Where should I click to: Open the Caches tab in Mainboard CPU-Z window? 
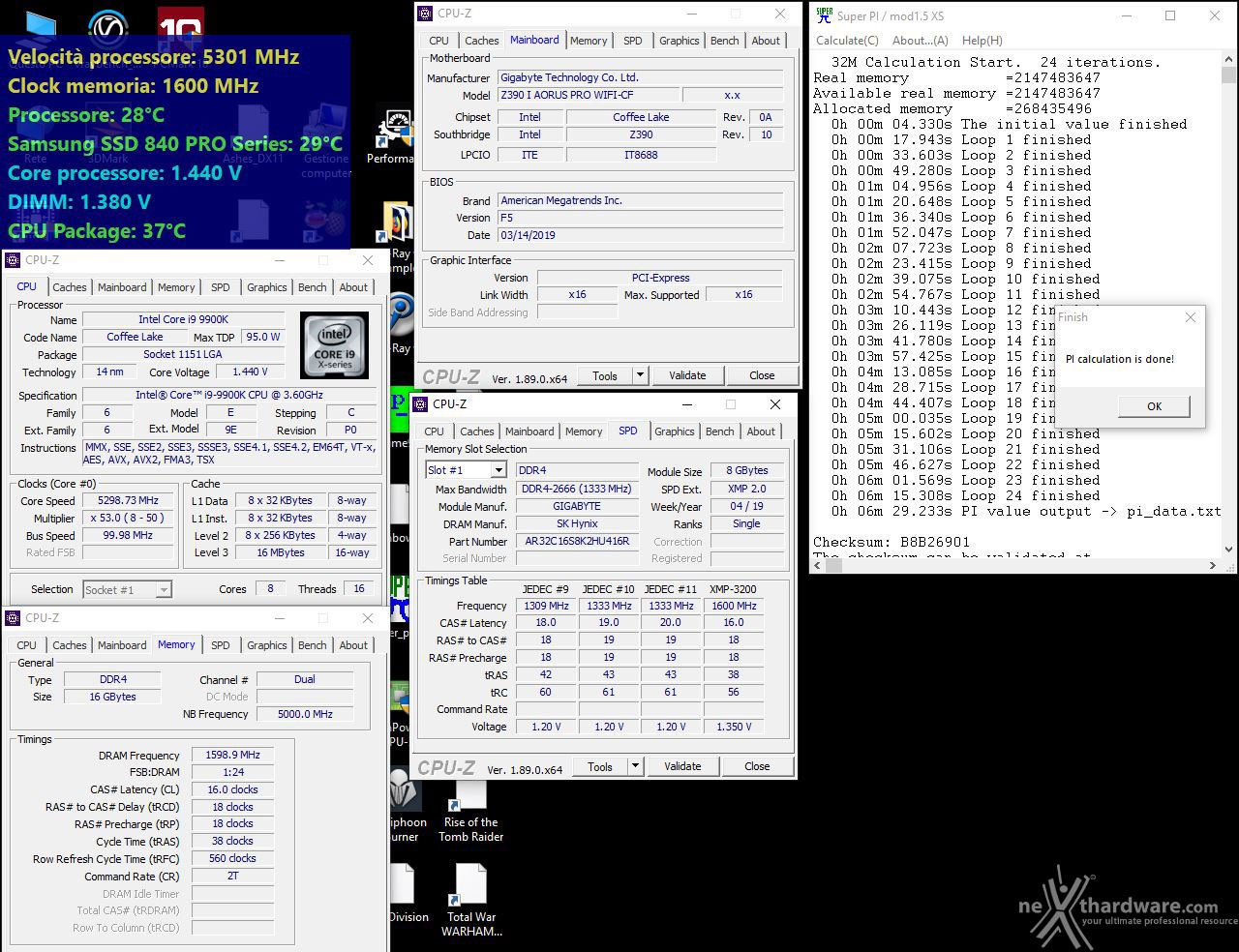(481, 41)
